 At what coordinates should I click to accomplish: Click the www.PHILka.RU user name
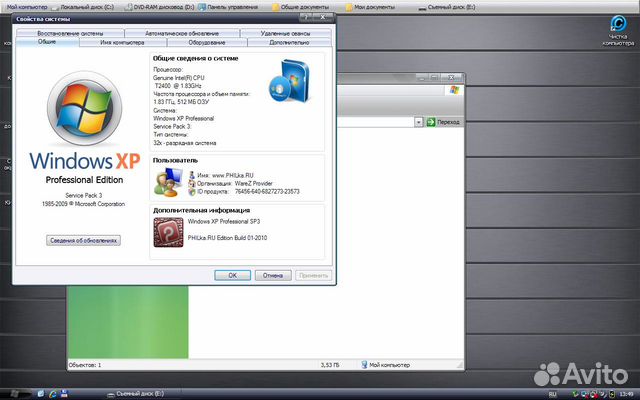(233, 175)
